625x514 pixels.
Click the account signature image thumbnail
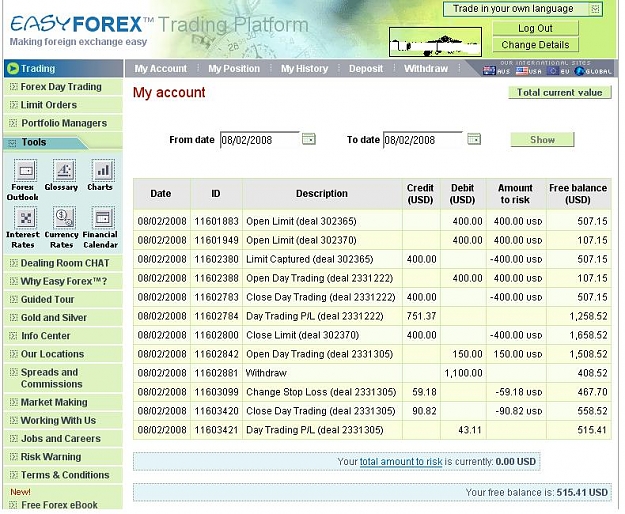[x=435, y=42]
